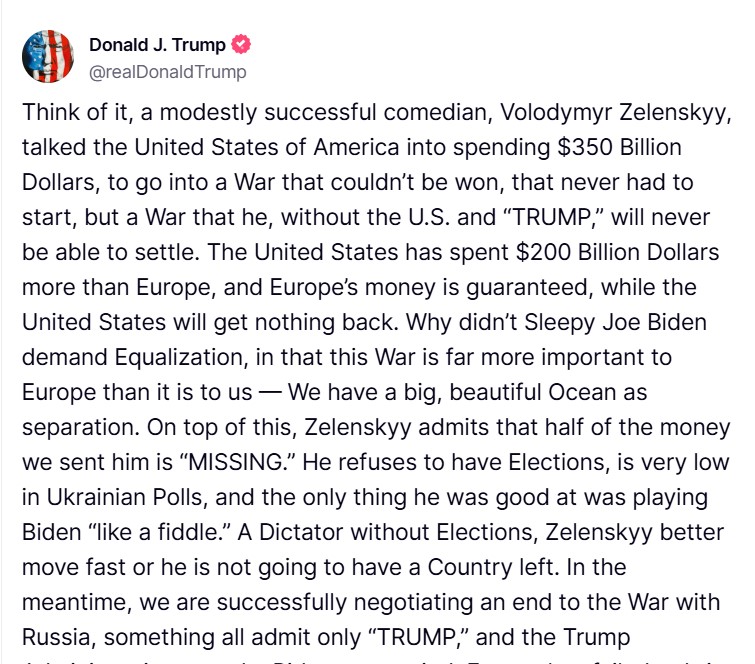Viewport: 755px width, 664px height.
Task: Open the @realDonaldTrump handle link
Action: (x=167, y=72)
